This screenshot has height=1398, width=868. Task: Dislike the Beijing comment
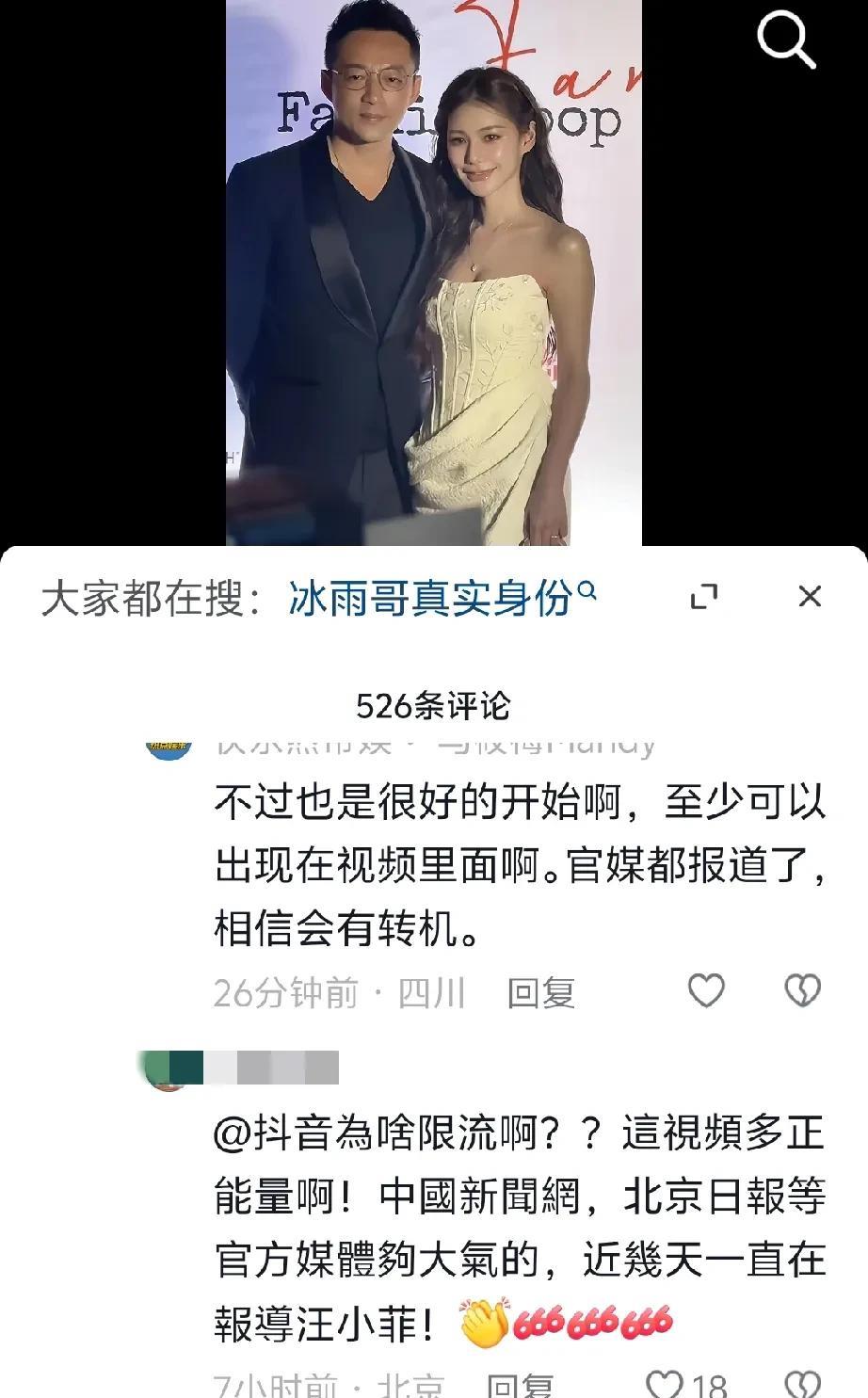click(x=802, y=1384)
